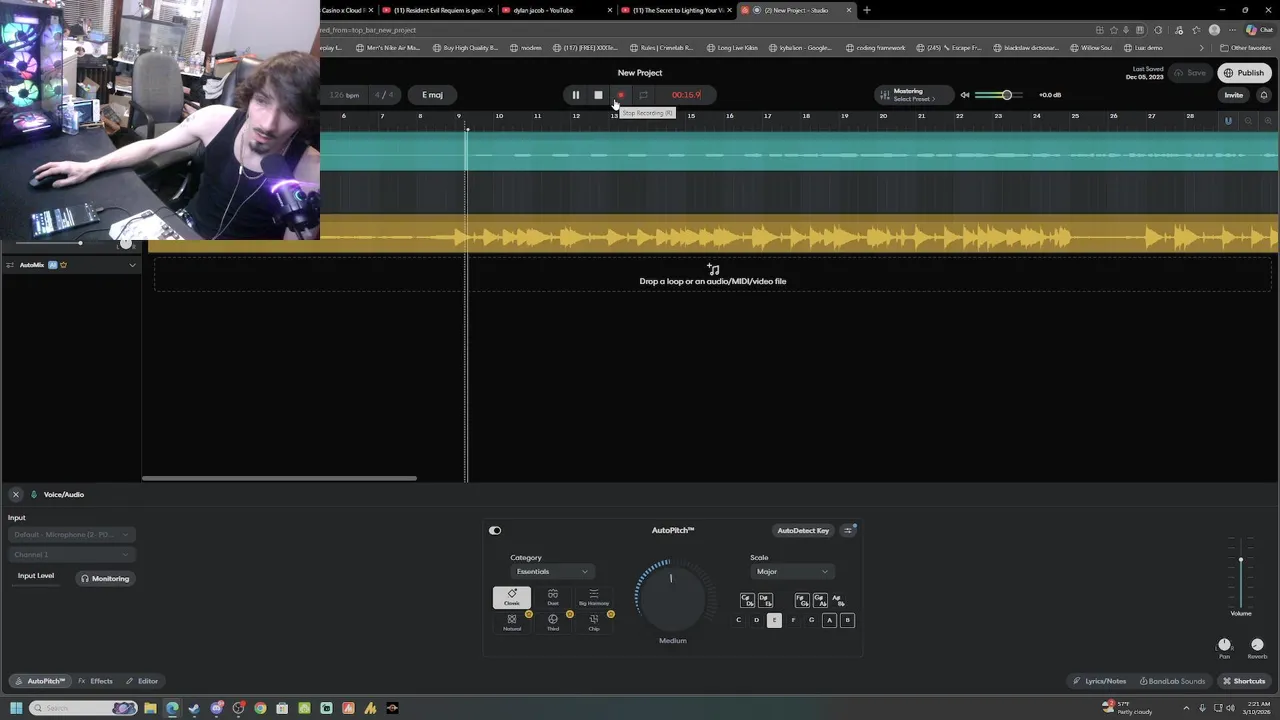Toggle the AutoPitch on/off switch
The height and width of the screenshot is (720, 1280).
point(495,531)
